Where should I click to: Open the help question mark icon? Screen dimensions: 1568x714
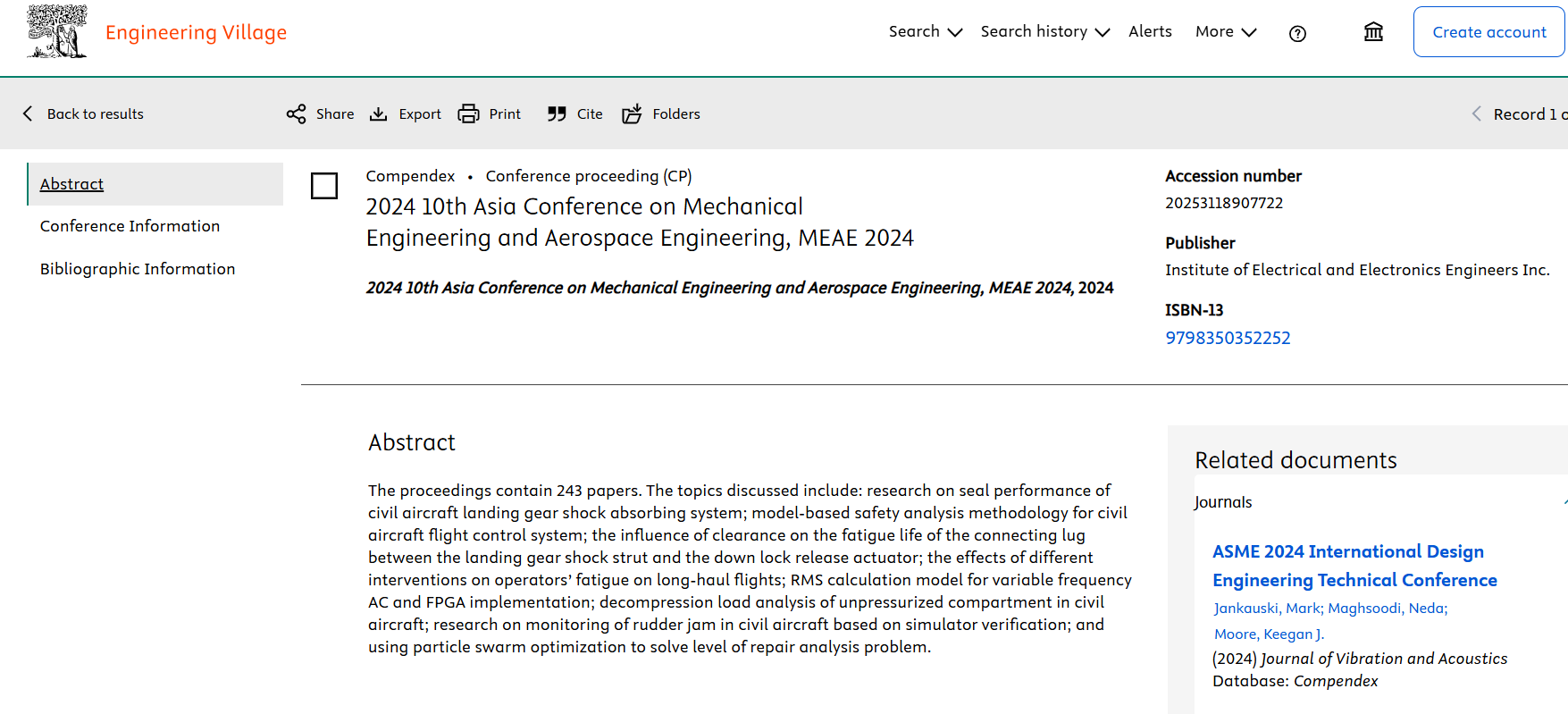pyautogui.click(x=1297, y=33)
